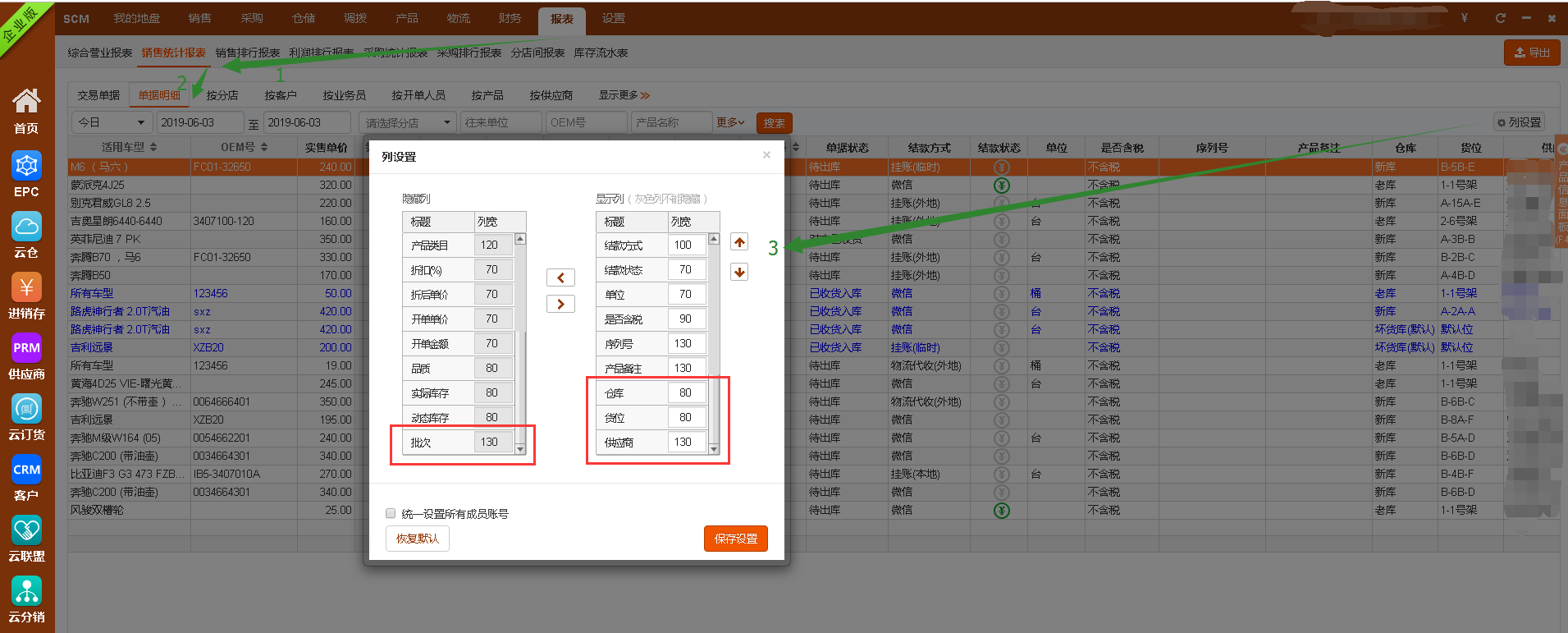This screenshot has width=1568, height=633.
Task: Move column to hidden list left arrow
Action: coord(560,278)
